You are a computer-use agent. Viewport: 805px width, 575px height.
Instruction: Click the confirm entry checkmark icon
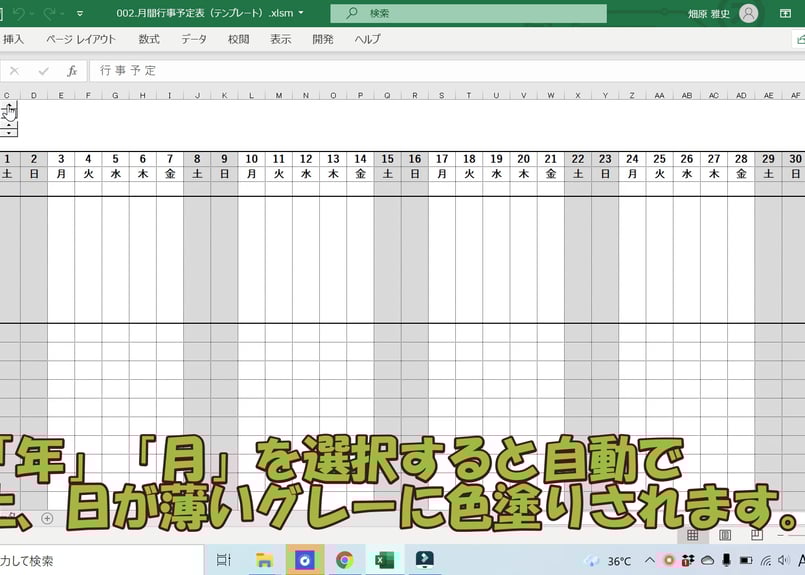(x=43, y=71)
